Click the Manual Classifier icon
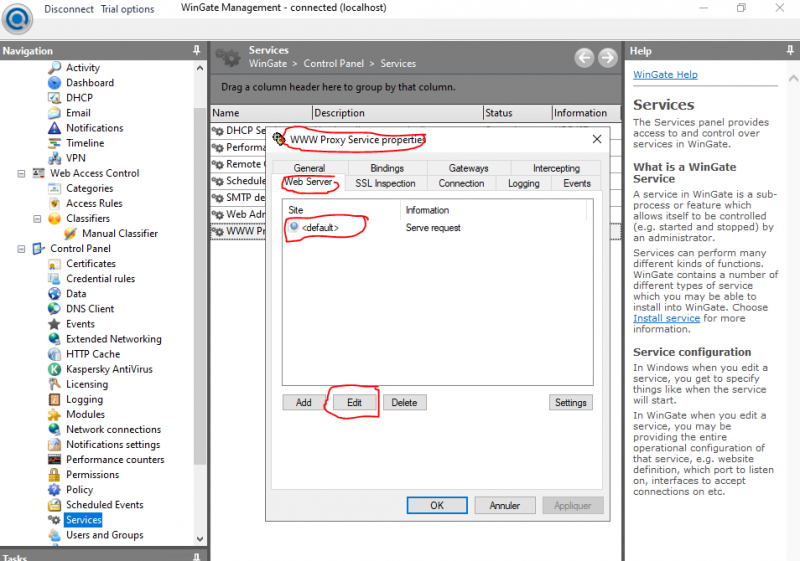Viewport: 800px width, 561px height. (71, 234)
